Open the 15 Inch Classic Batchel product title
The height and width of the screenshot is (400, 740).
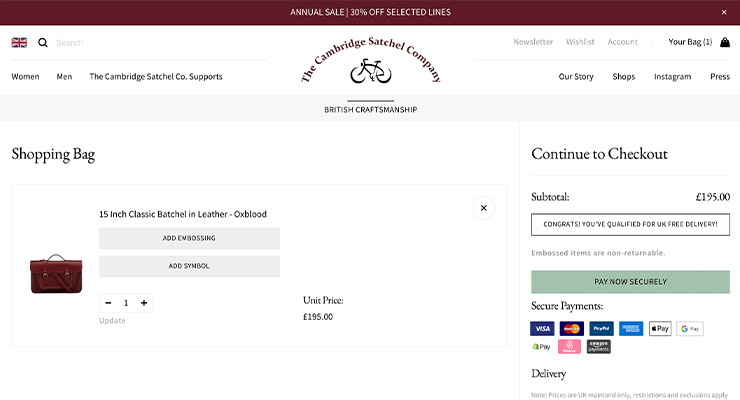(x=183, y=214)
